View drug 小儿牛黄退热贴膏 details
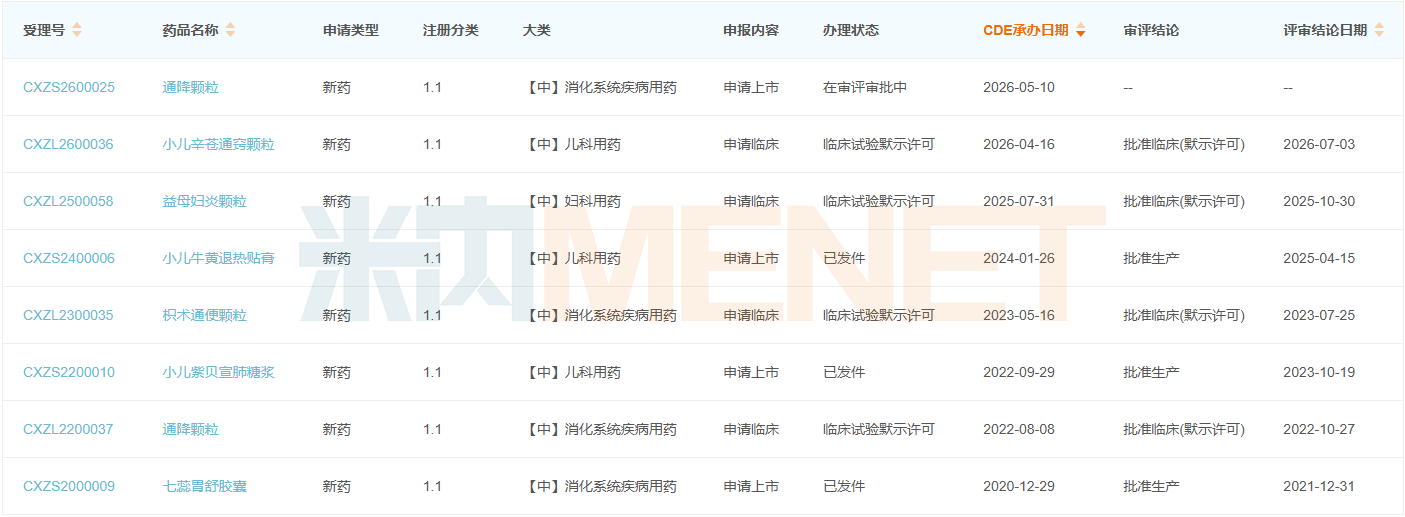The image size is (1405, 517). point(218,258)
